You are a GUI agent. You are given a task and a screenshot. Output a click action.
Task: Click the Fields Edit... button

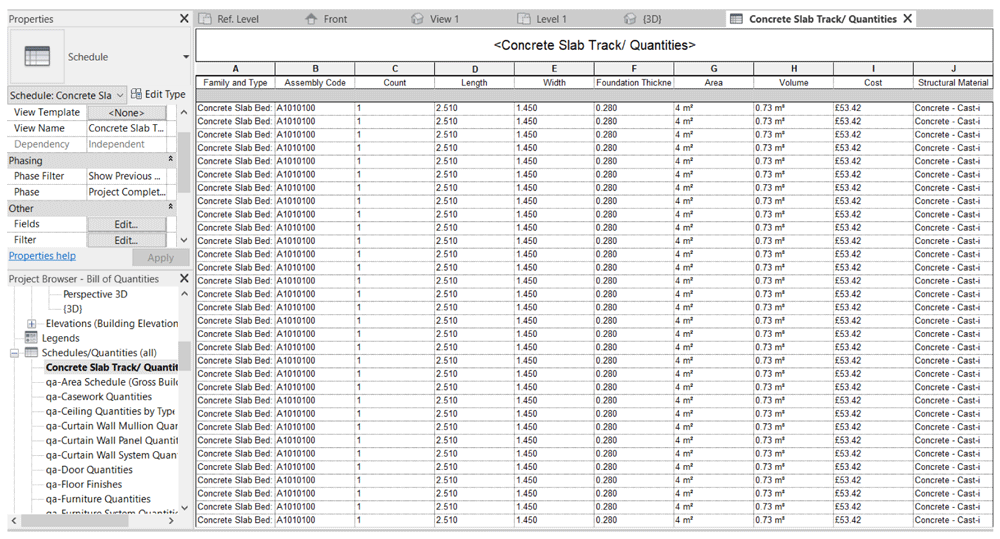[x=126, y=224]
